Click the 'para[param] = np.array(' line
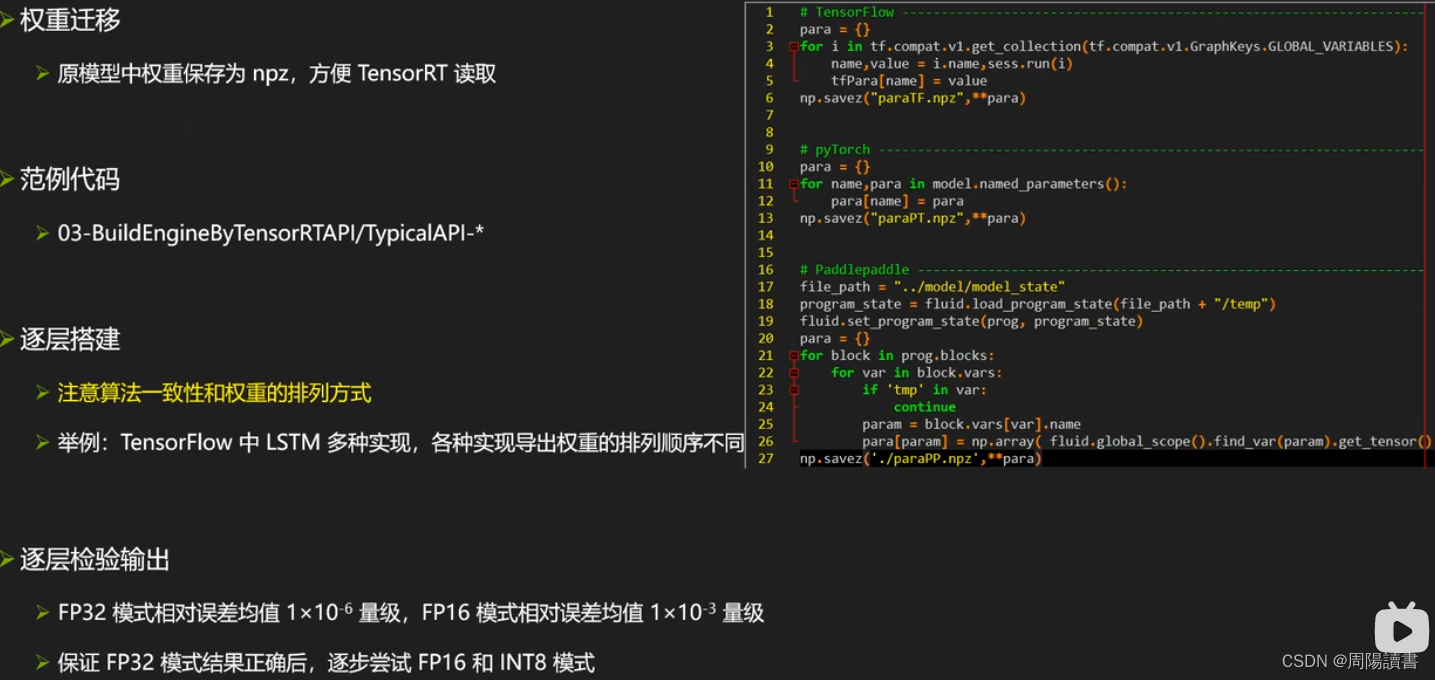This screenshot has width=1435, height=680. tap(1147, 441)
